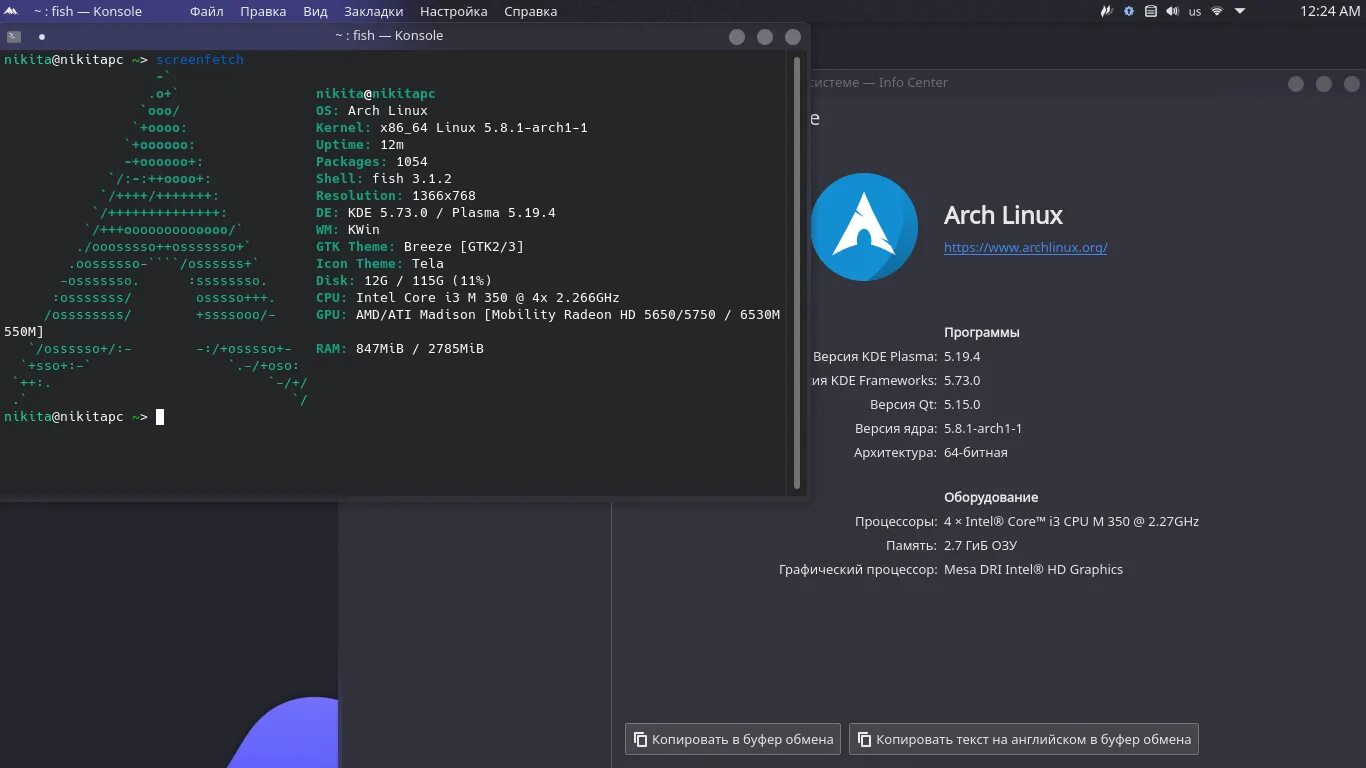
Task: Click the 'Kernel: x86_64 Linux 5.8.1-arch1-1' line
Action: pos(452,128)
